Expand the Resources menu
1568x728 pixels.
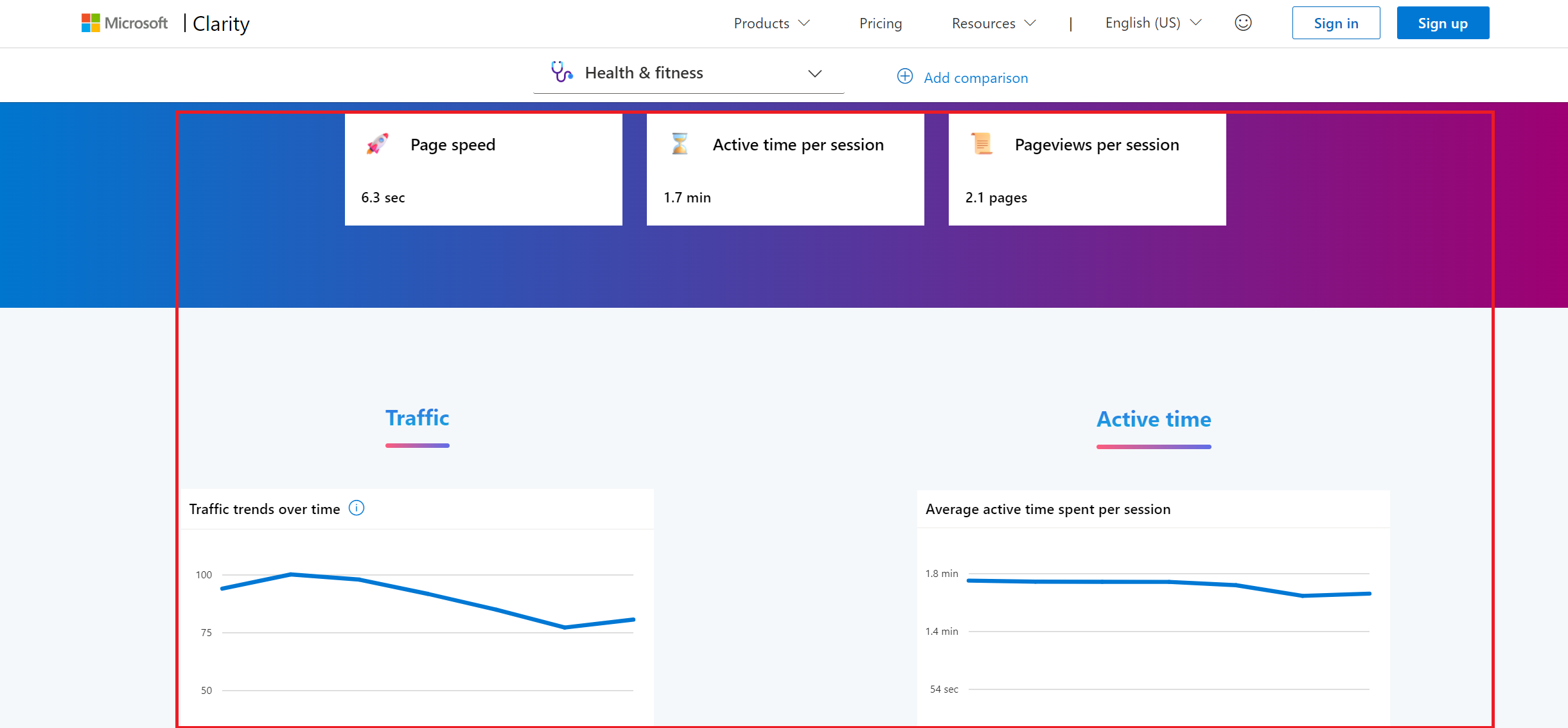(x=993, y=23)
